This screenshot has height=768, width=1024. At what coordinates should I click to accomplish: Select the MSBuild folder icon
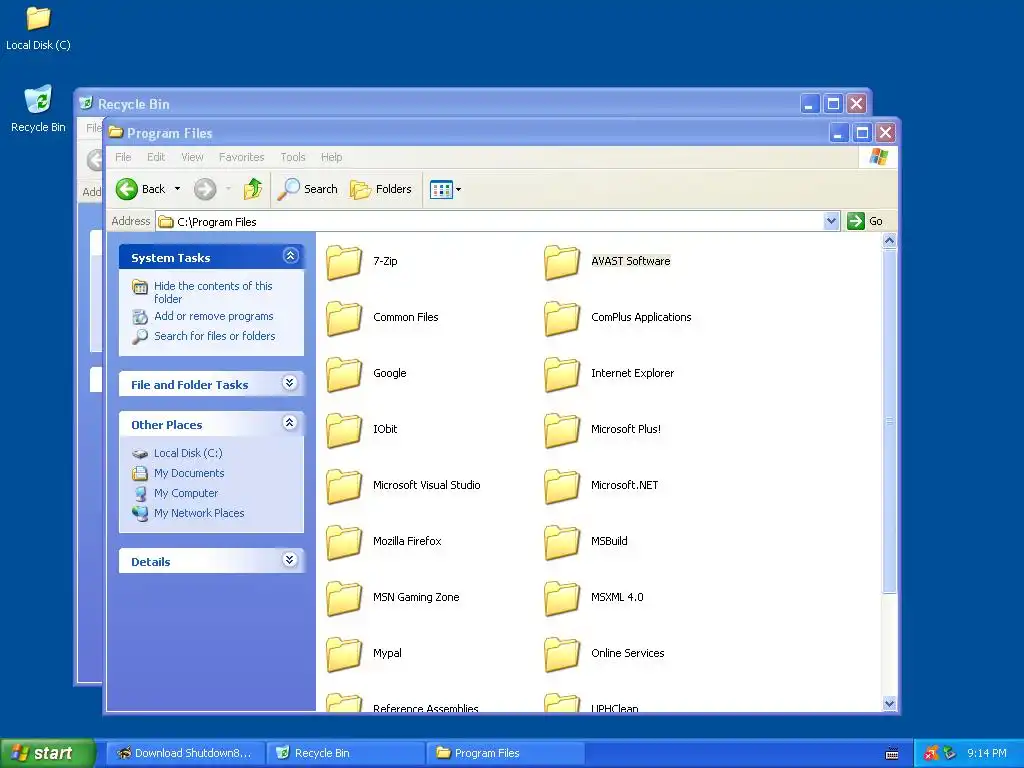pos(562,543)
